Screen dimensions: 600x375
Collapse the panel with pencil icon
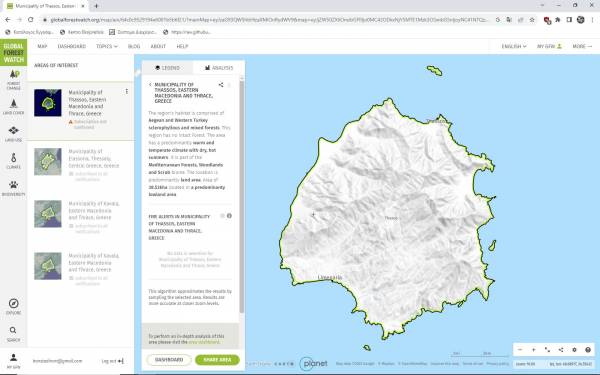pos(138,73)
